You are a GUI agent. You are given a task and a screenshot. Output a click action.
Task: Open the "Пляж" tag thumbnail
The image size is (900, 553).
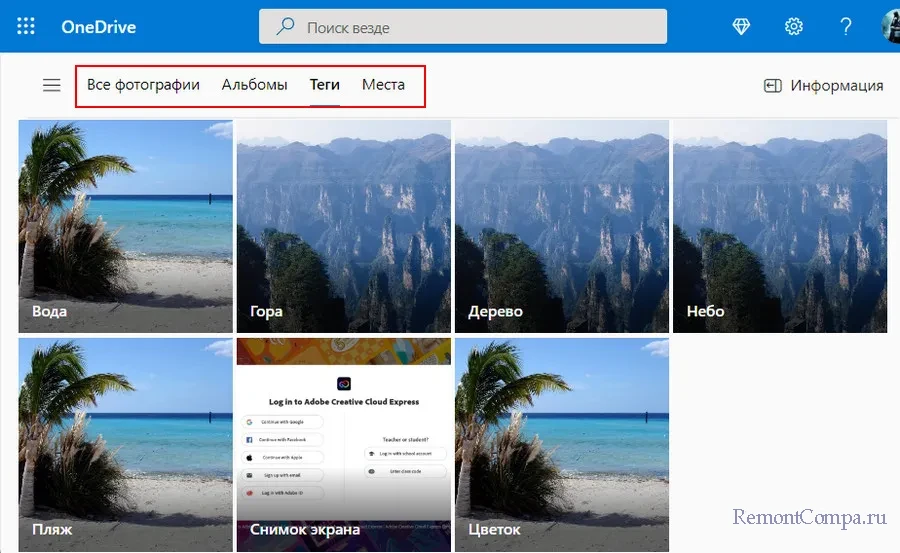pyautogui.click(x=126, y=445)
